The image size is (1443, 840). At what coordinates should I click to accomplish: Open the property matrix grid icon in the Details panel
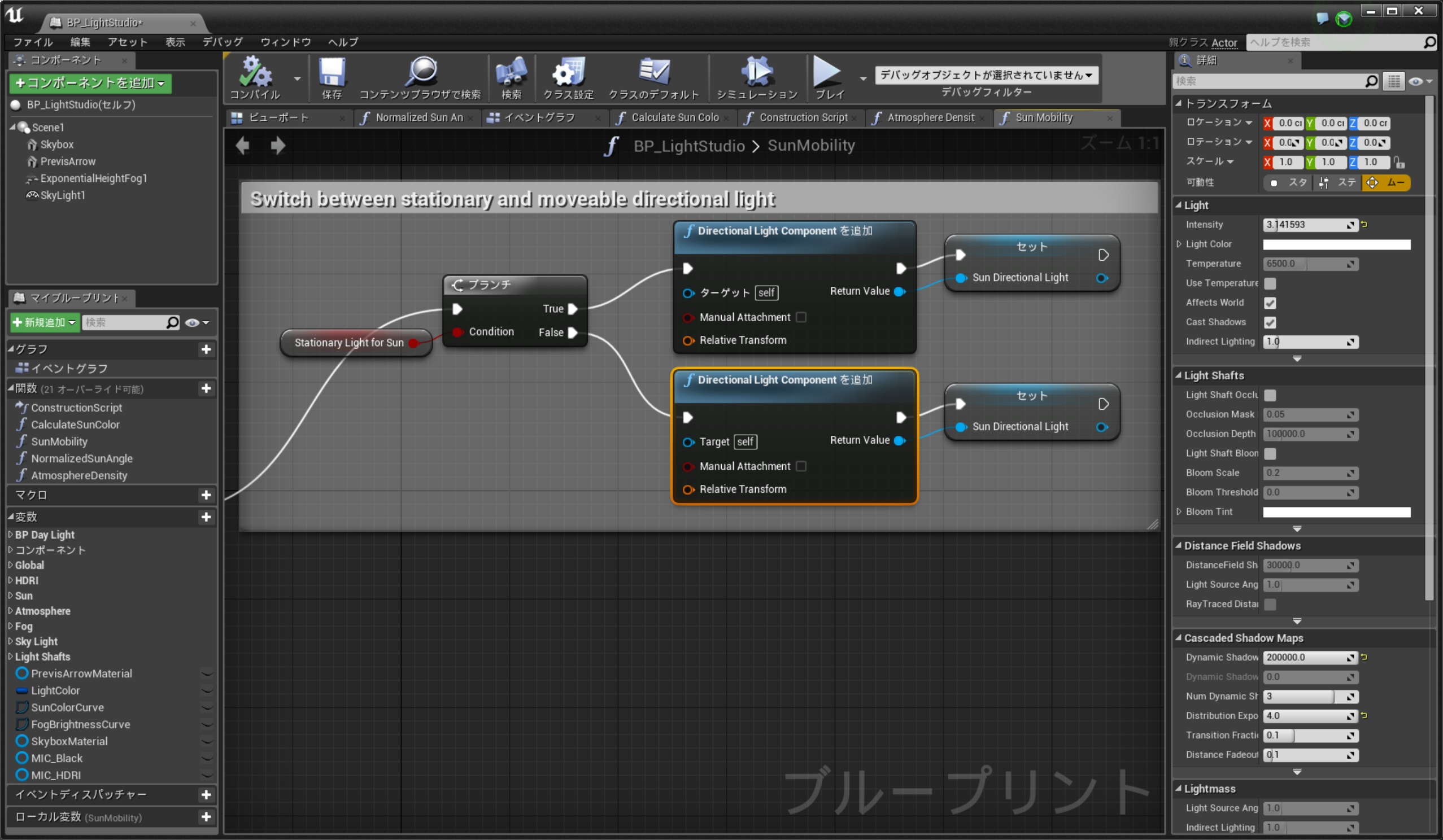(x=1394, y=81)
